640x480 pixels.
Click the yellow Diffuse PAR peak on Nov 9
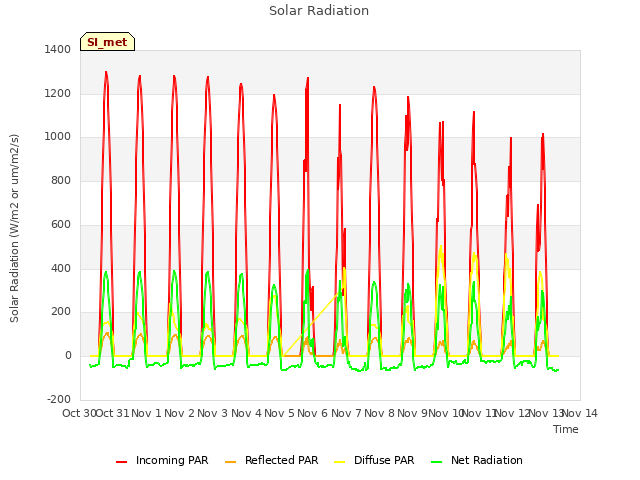coord(441,247)
